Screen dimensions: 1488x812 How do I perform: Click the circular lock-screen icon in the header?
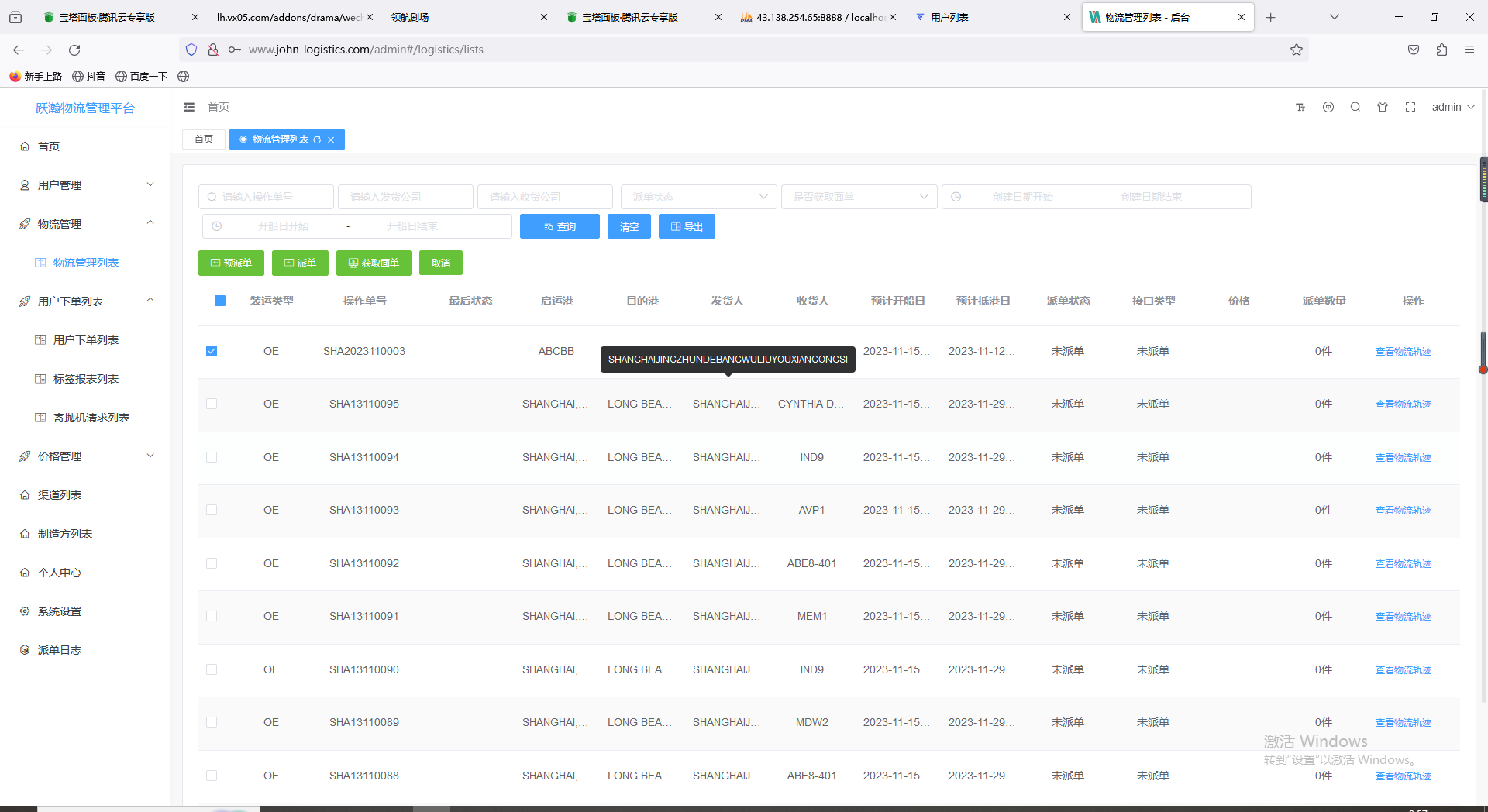pyautogui.click(x=1328, y=107)
